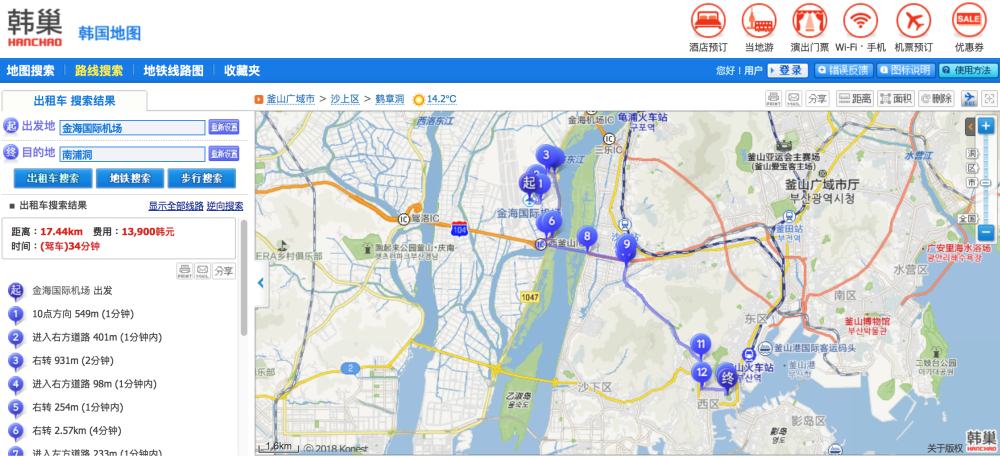Collapse the orange arrow tab beside zoom
1000x457 pixels.
(970, 126)
